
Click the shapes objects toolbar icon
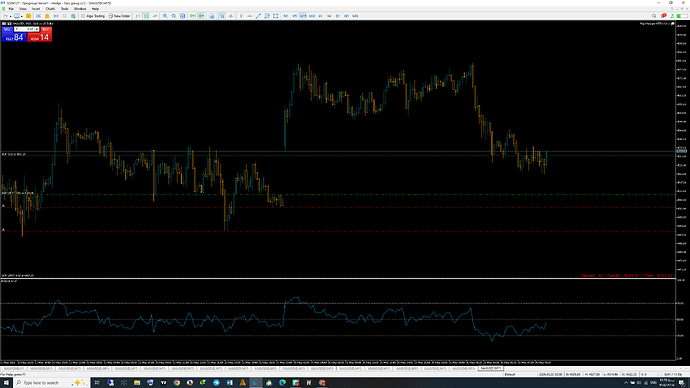coord(275,16)
